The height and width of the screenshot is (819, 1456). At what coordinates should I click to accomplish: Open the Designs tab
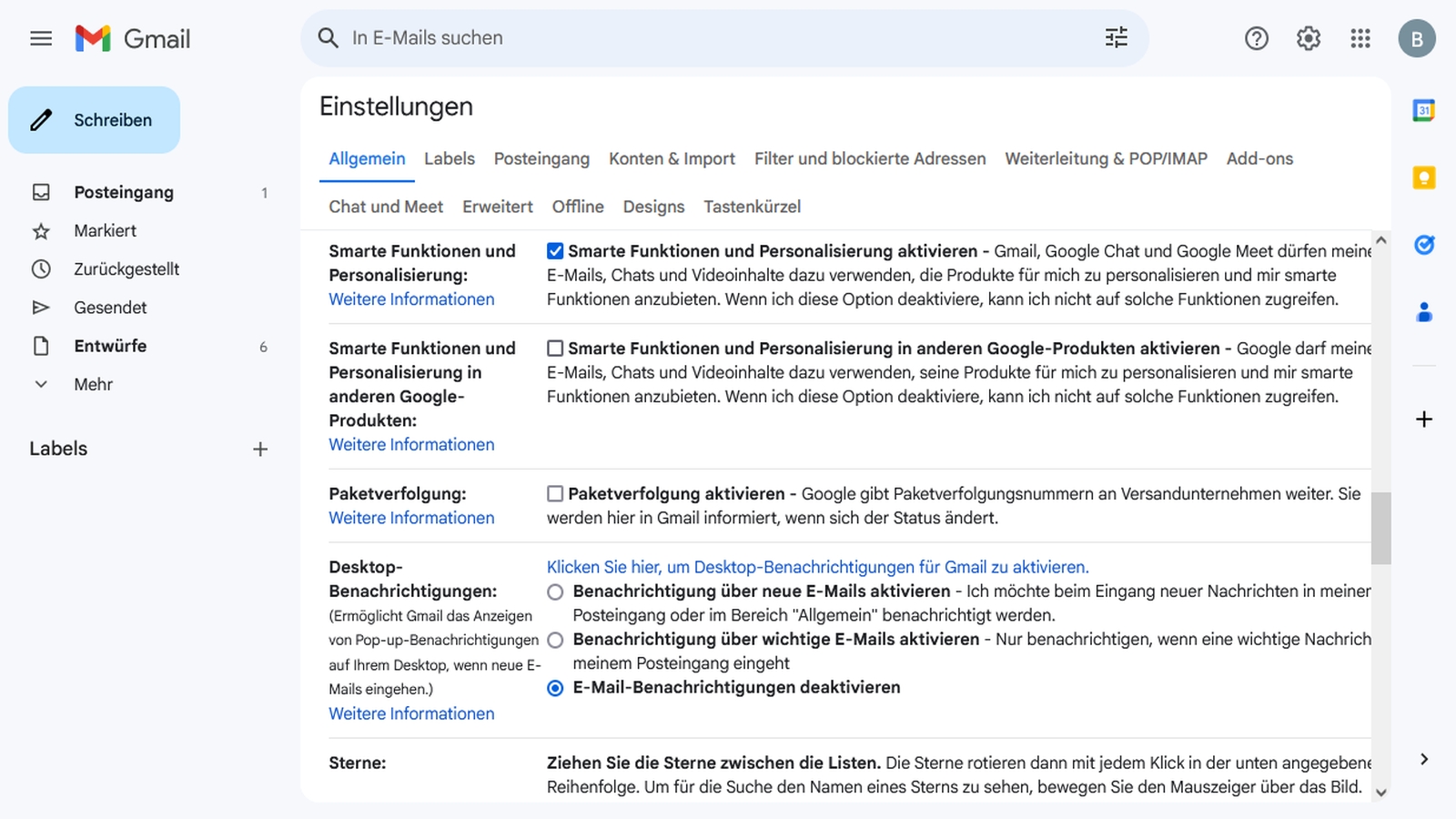pyautogui.click(x=653, y=207)
